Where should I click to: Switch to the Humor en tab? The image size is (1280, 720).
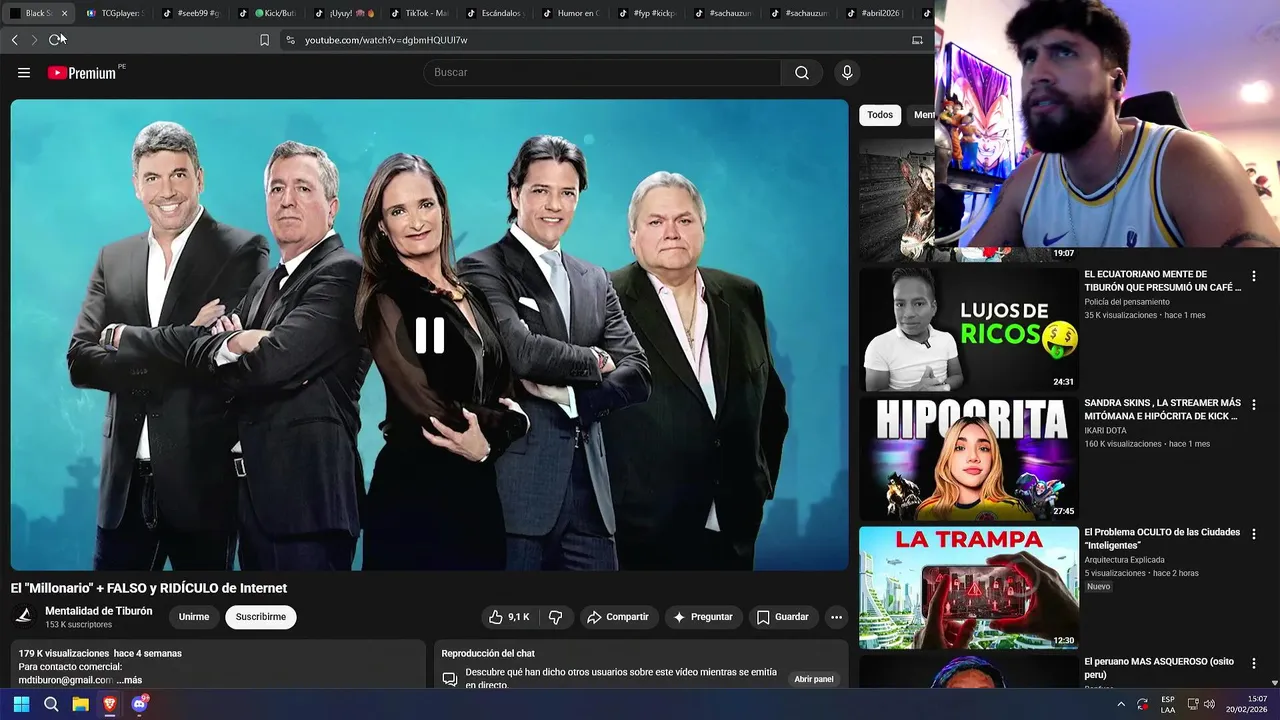point(570,13)
